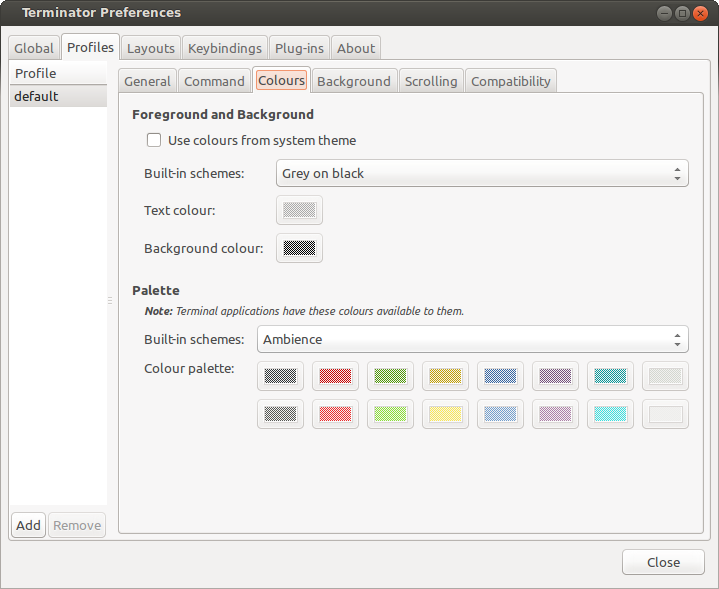Open the Background sub-tab
719x589 pixels.
(x=354, y=81)
